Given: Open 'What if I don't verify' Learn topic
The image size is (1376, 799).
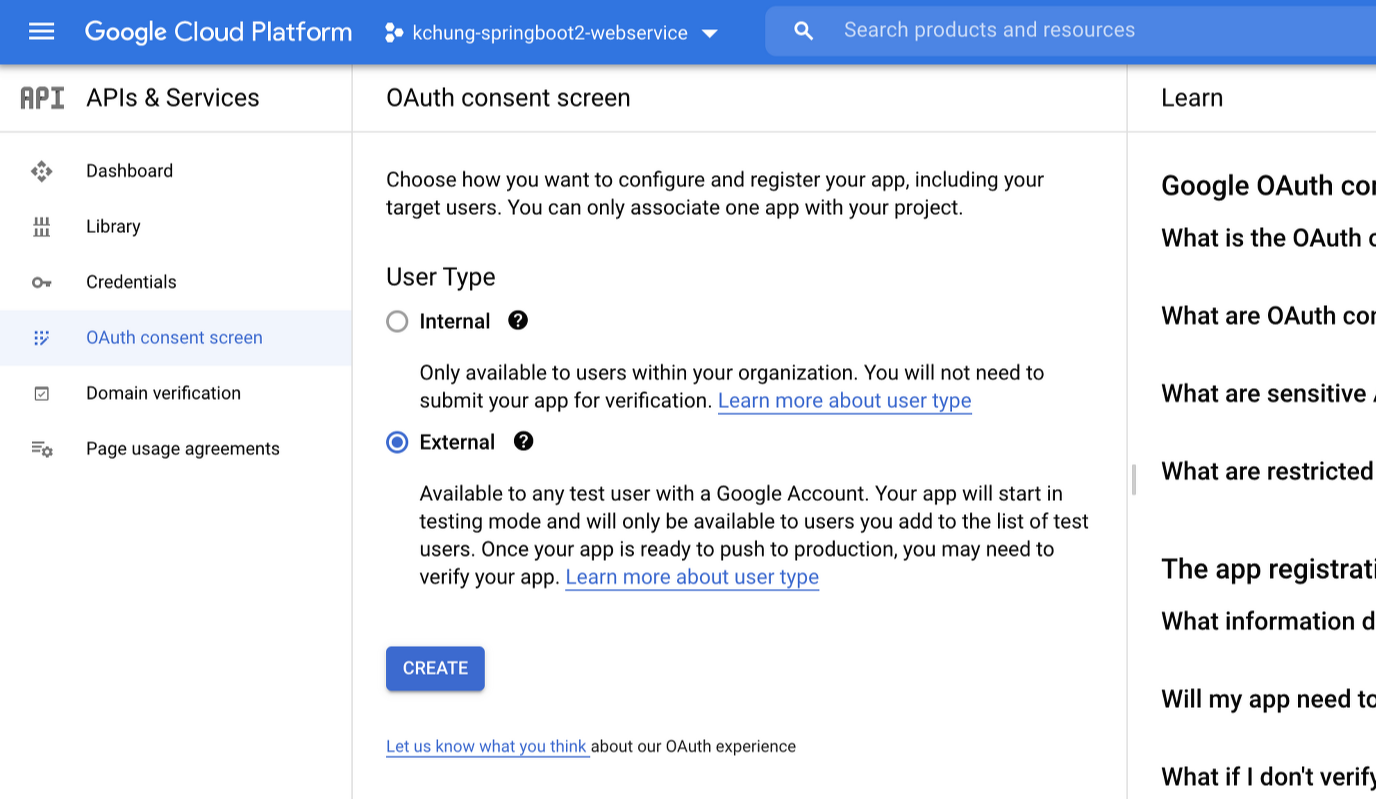Looking at the screenshot, I should 1268,777.
